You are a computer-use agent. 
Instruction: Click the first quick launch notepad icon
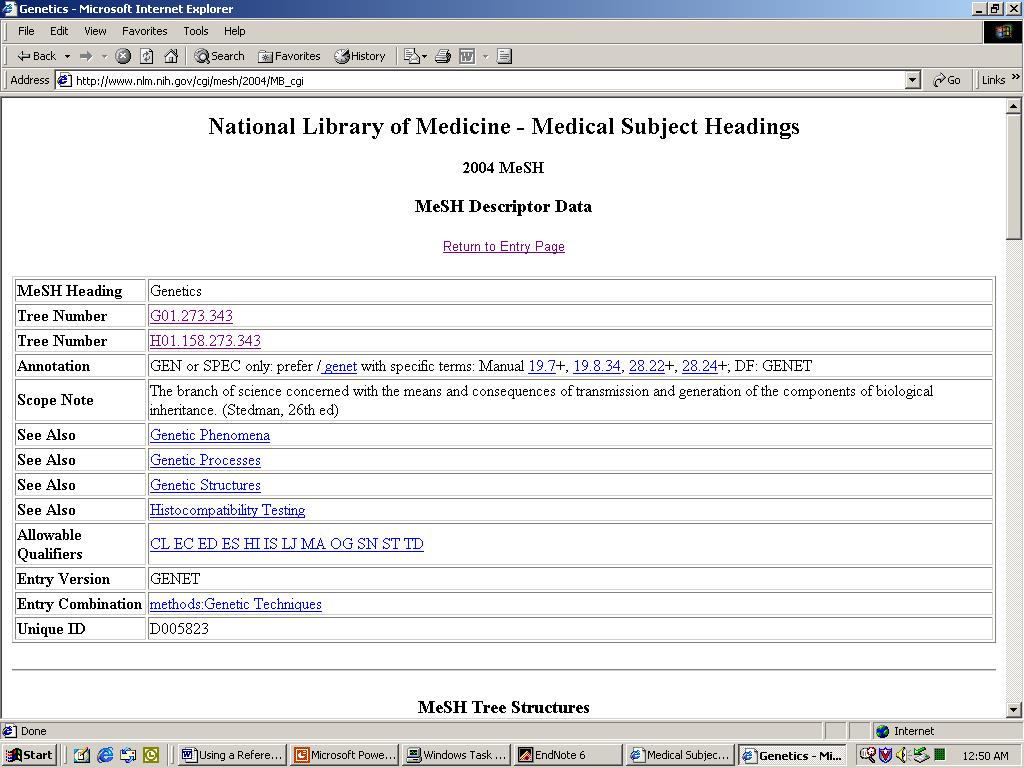point(81,756)
